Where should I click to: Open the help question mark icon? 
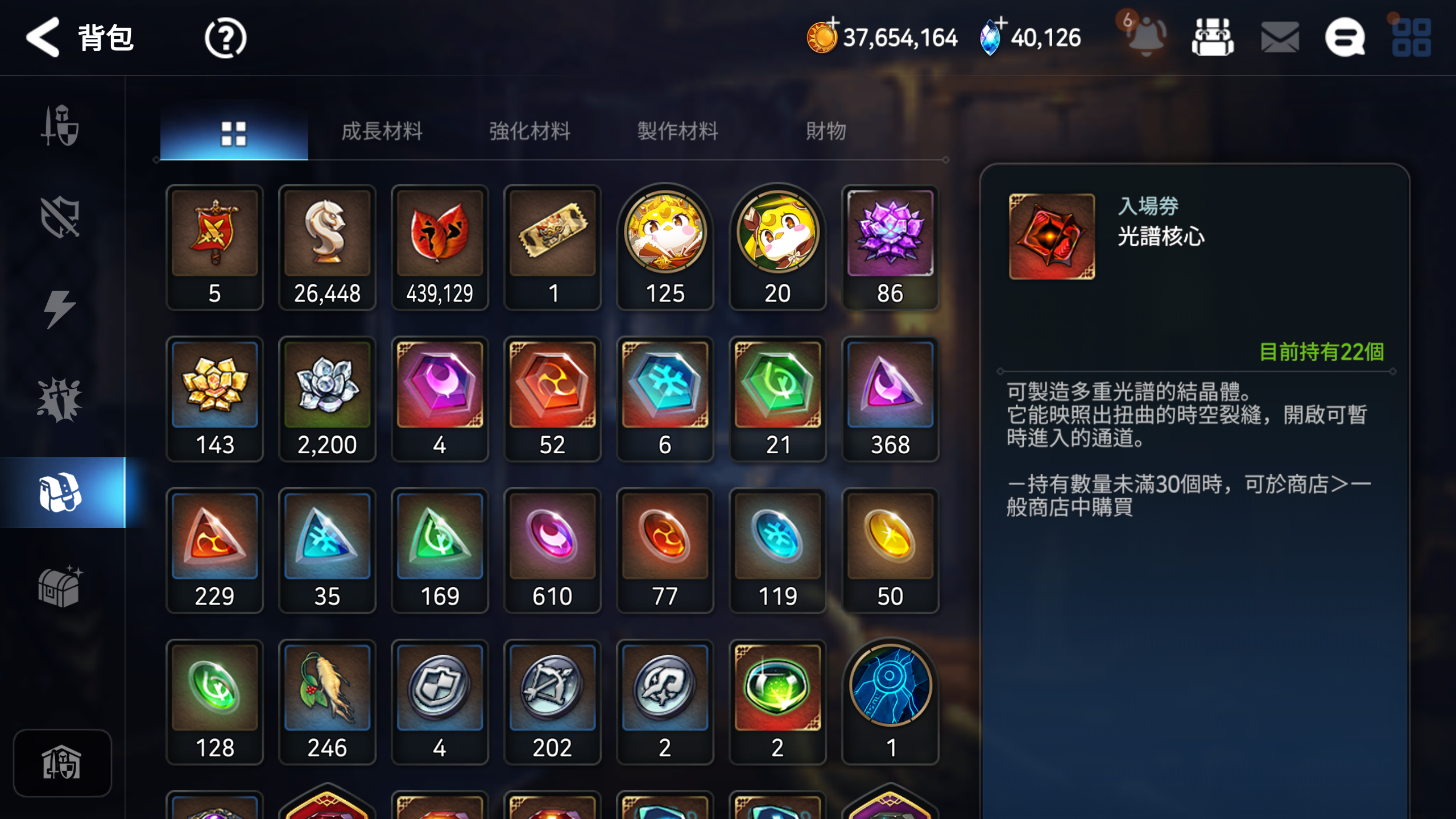pyautogui.click(x=225, y=38)
